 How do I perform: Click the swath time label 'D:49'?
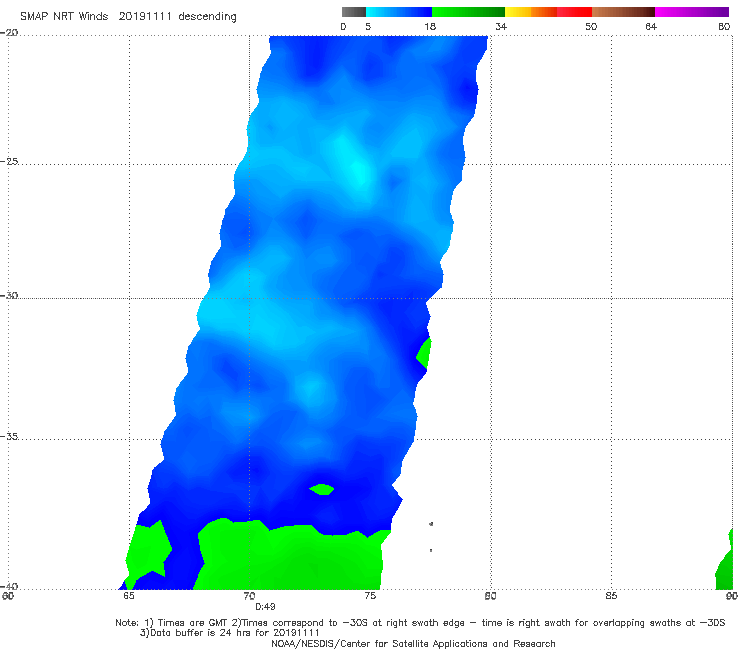pyautogui.click(x=265, y=607)
